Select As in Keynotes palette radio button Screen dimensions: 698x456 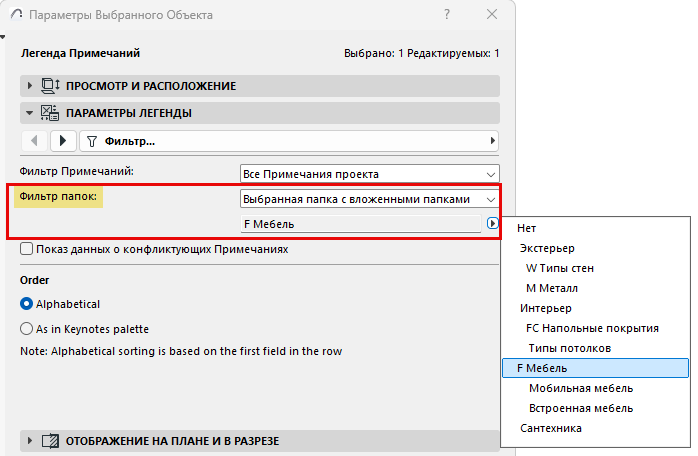click(26, 329)
